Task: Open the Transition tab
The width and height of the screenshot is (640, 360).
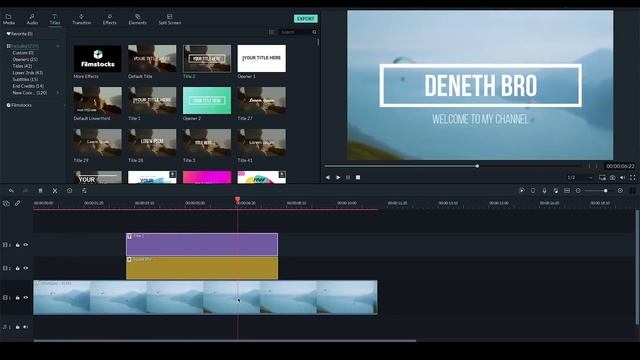Action: (81, 19)
